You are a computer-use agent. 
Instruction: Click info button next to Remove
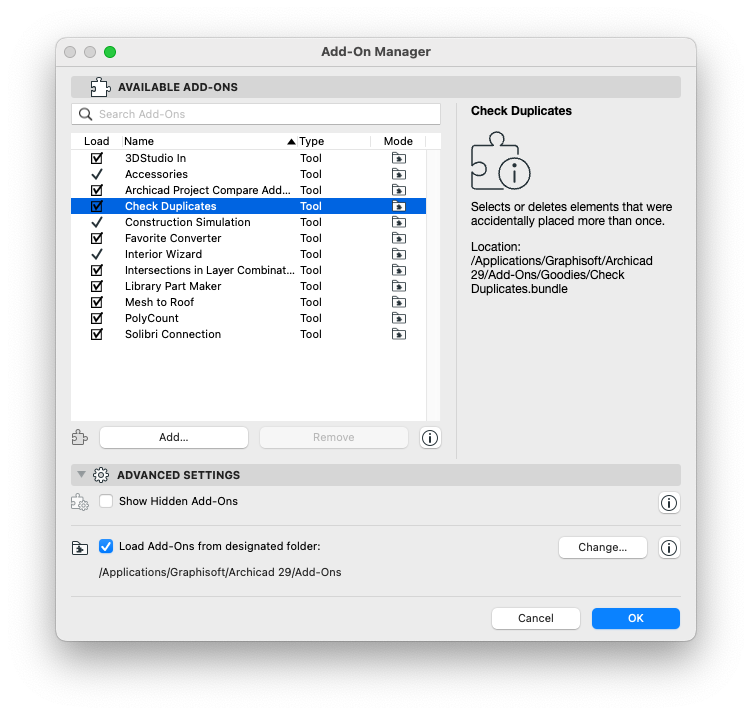430,437
